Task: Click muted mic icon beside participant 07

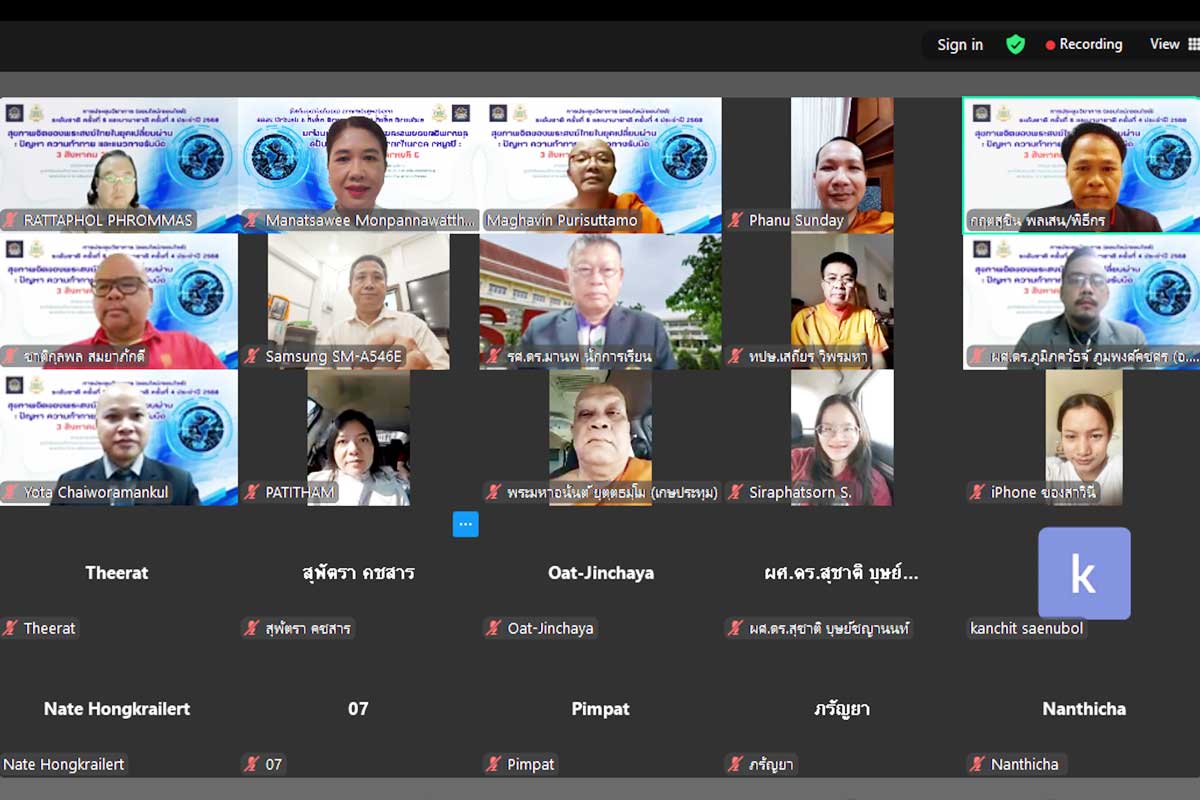Action: pos(253,764)
